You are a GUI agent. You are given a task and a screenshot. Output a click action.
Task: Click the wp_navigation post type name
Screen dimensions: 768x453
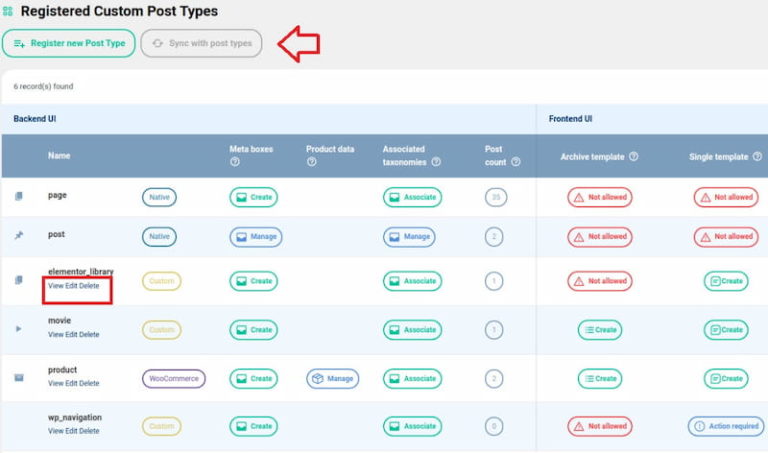tap(75, 417)
